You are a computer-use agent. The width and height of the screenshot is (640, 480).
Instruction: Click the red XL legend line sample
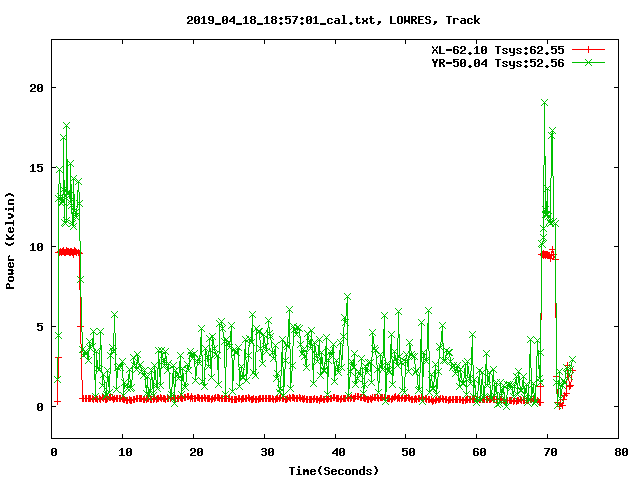588,50
